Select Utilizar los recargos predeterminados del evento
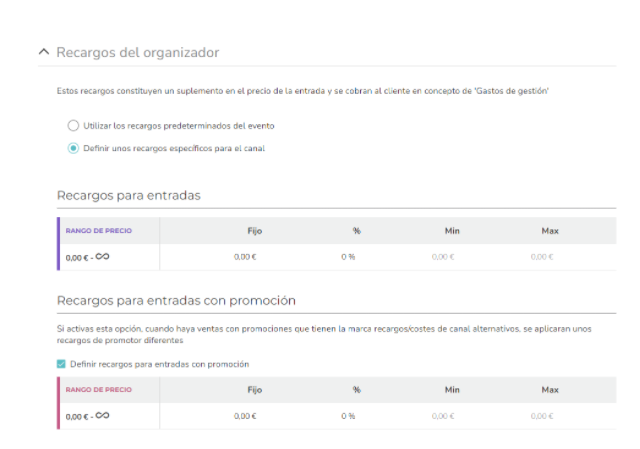This screenshot has height=449, width=640. click(73, 125)
